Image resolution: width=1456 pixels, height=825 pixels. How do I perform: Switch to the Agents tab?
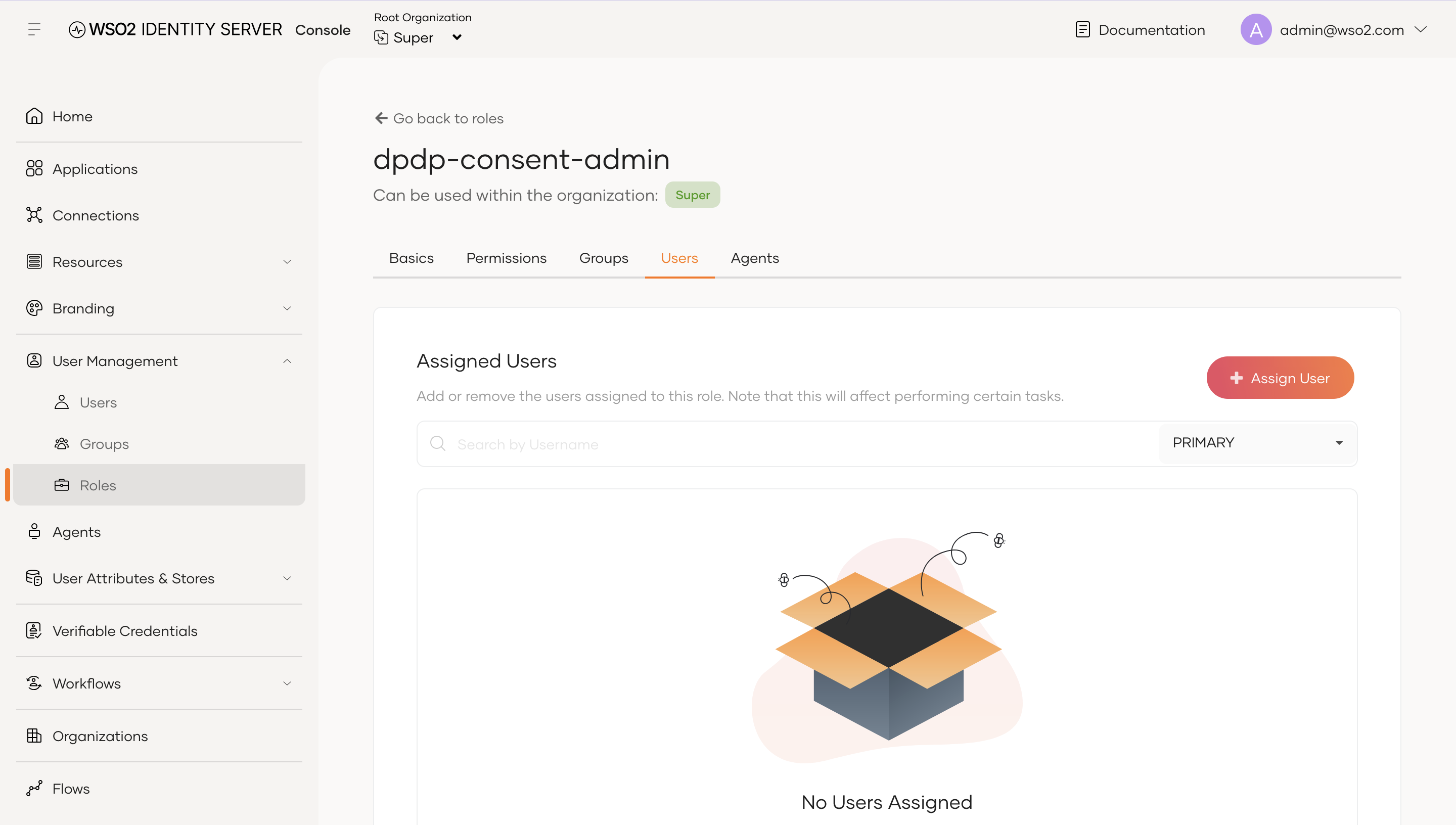click(x=755, y=258)
